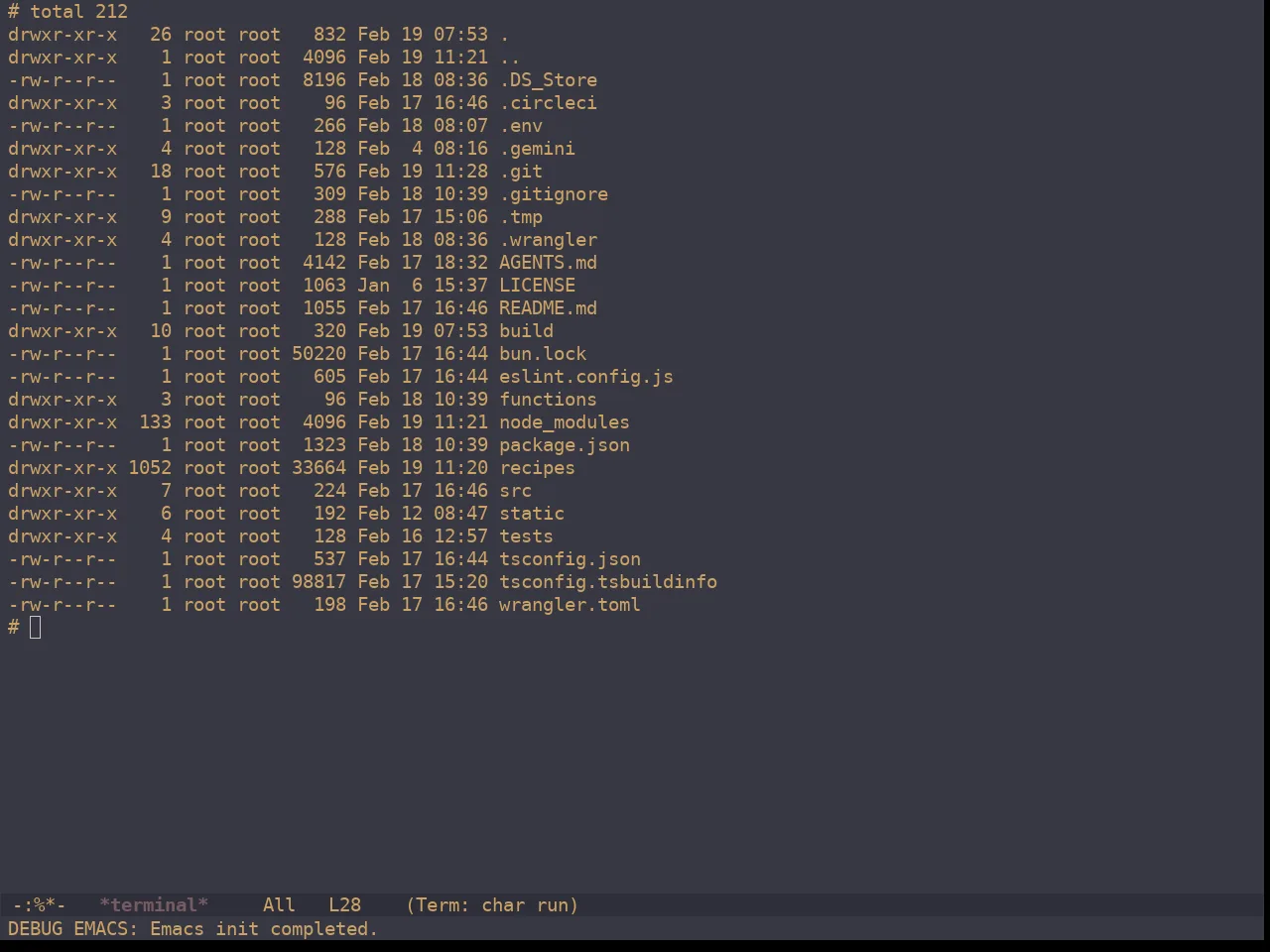Click the .DS_Store file name

click(x=548, y=80)
